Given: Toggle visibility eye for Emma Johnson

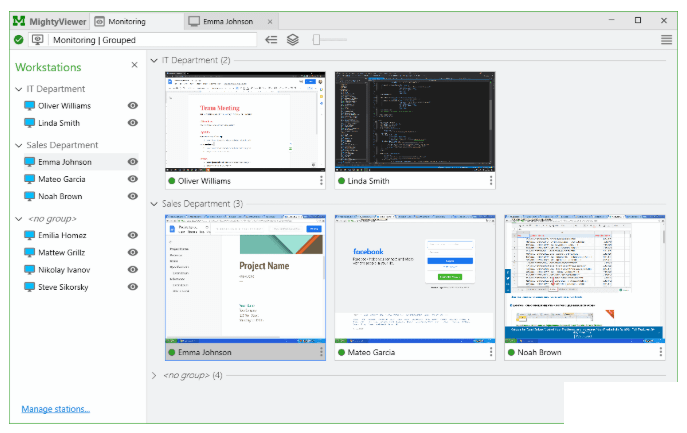Looking at the screenshot, I should [133, 162].
